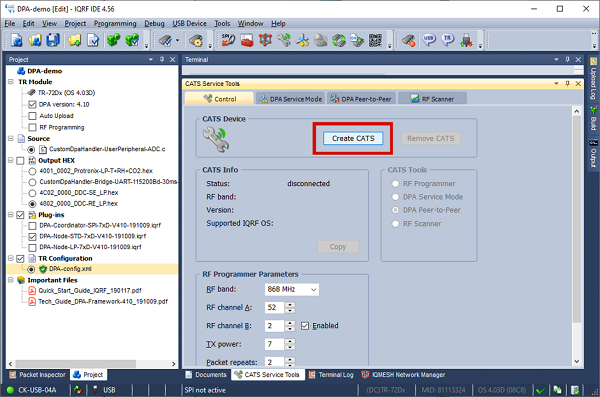This screenshot has height=397, width=600.
Task: Click the chip with red dot icon
Action: pos(409,40)
